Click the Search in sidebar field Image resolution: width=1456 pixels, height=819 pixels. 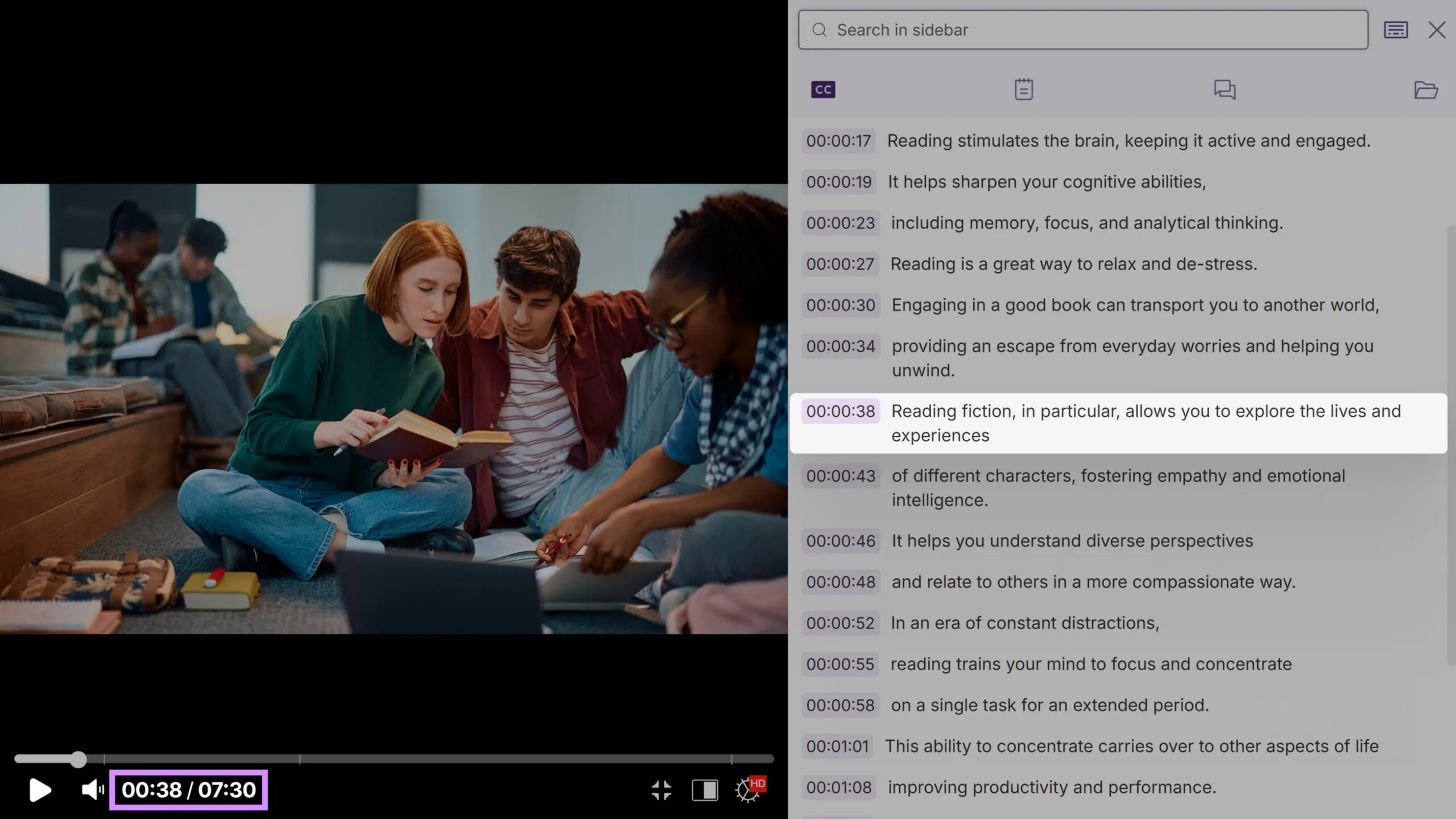click(1083, 30)
